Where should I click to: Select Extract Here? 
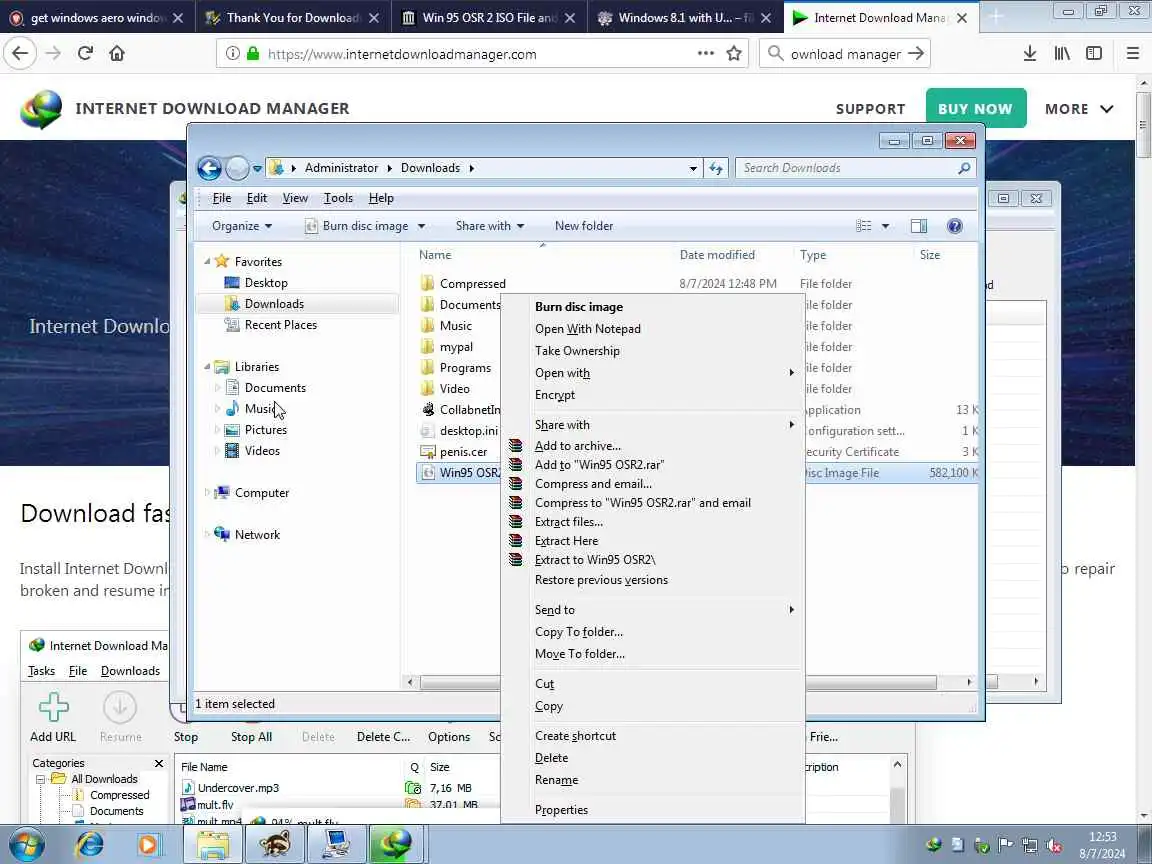(x=566, y=541)
